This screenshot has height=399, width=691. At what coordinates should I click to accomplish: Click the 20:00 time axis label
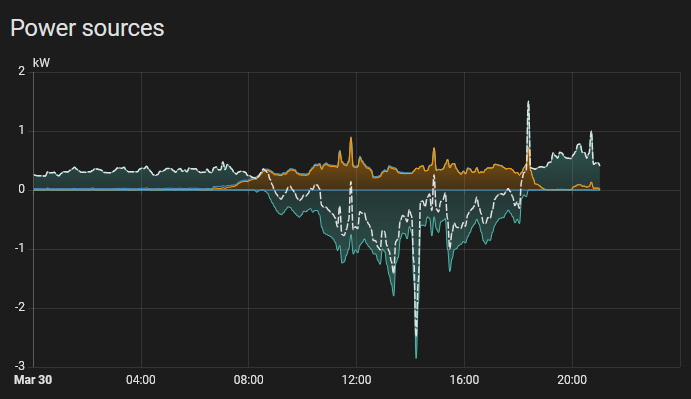pos(572,380)
